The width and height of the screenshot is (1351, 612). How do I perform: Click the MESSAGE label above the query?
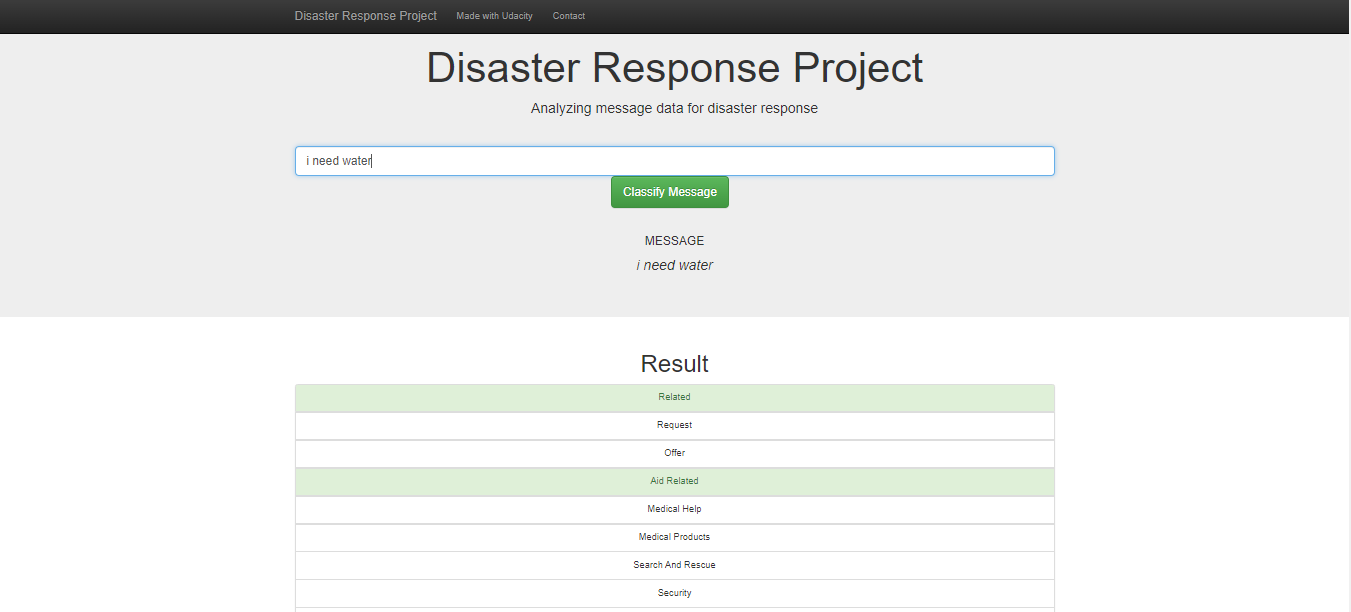[x=674, y=240]
